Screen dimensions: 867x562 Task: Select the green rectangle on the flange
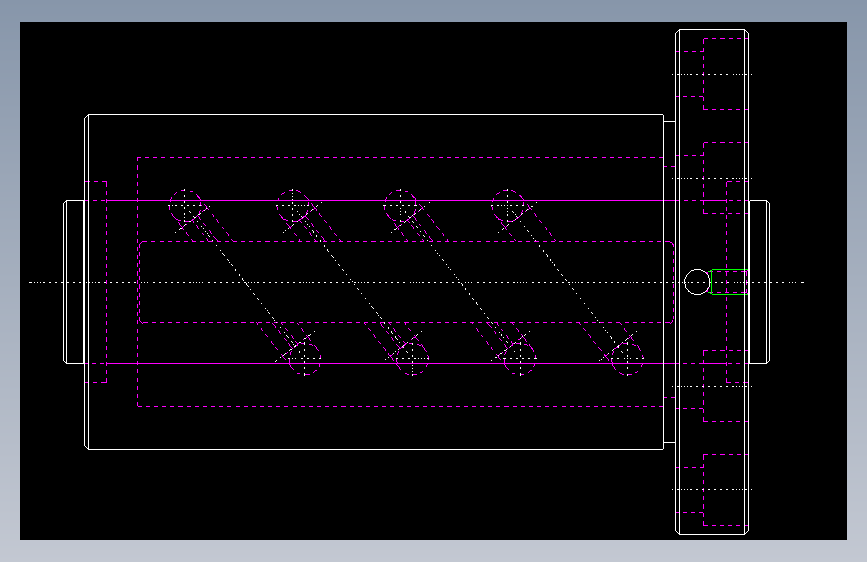729,282
